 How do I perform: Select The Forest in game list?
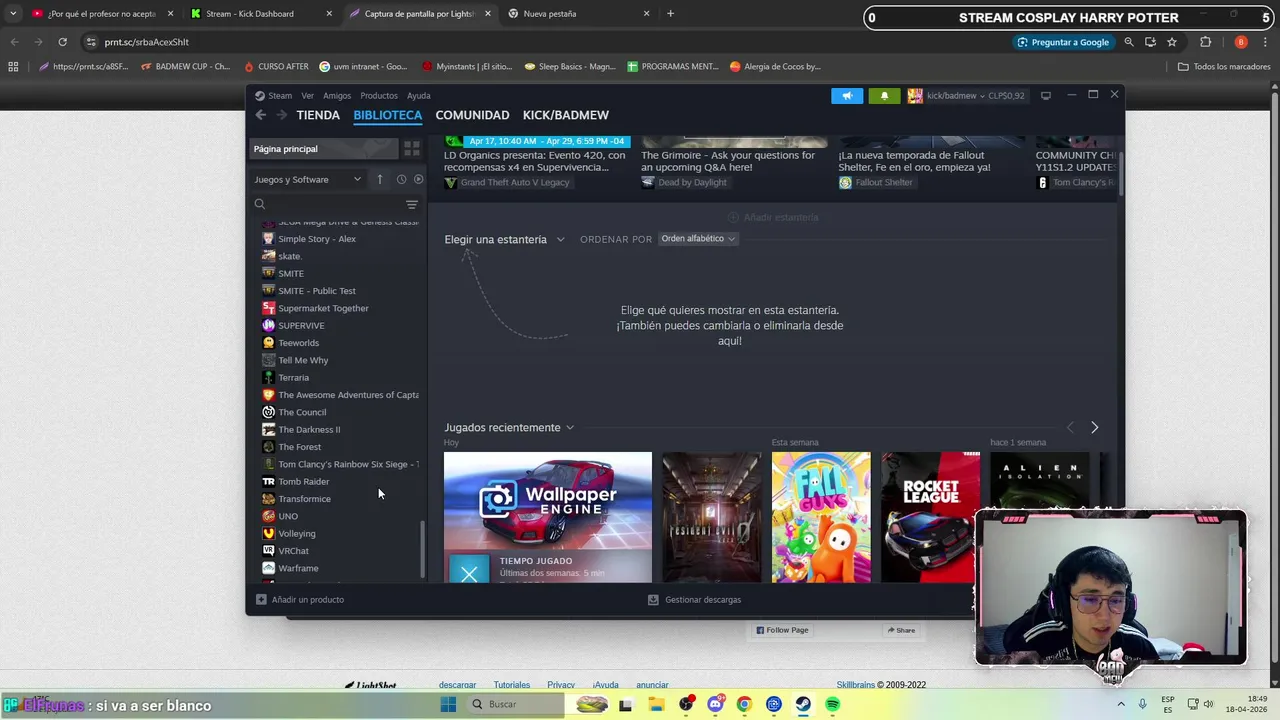299,447
